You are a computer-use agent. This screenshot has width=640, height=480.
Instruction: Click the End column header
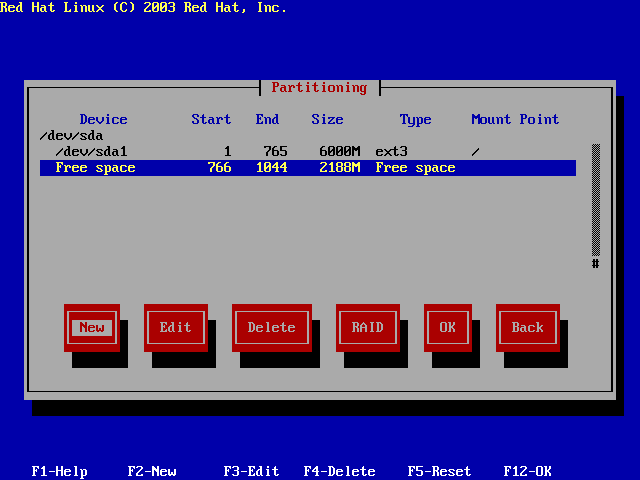click(267, 120)
